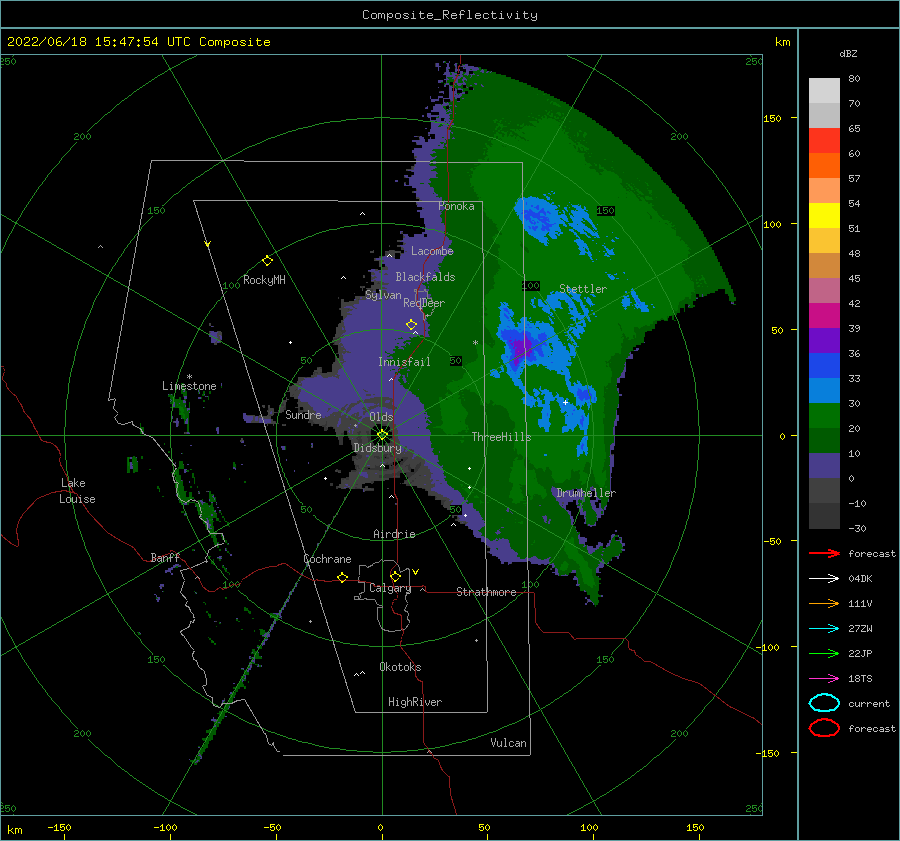
Task: Click the green 22JP arrow icon
Action: coord(824,653)
